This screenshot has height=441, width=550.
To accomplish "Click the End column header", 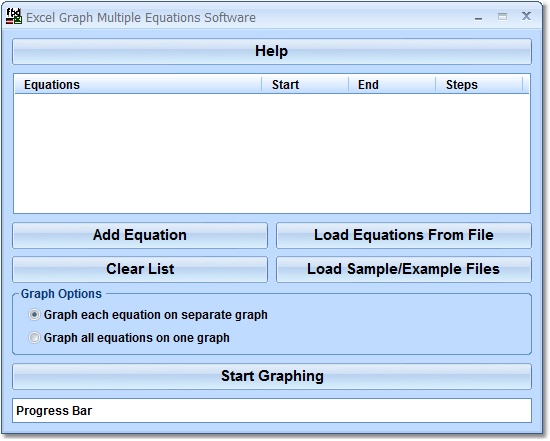I will pyautogui.click(x=391, y=85).
